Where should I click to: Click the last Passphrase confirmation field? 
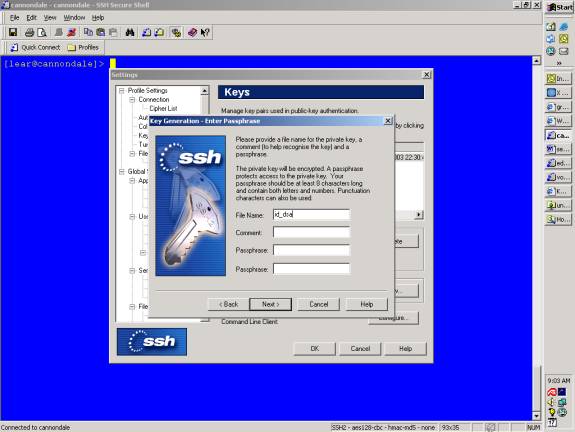[311, 269]
